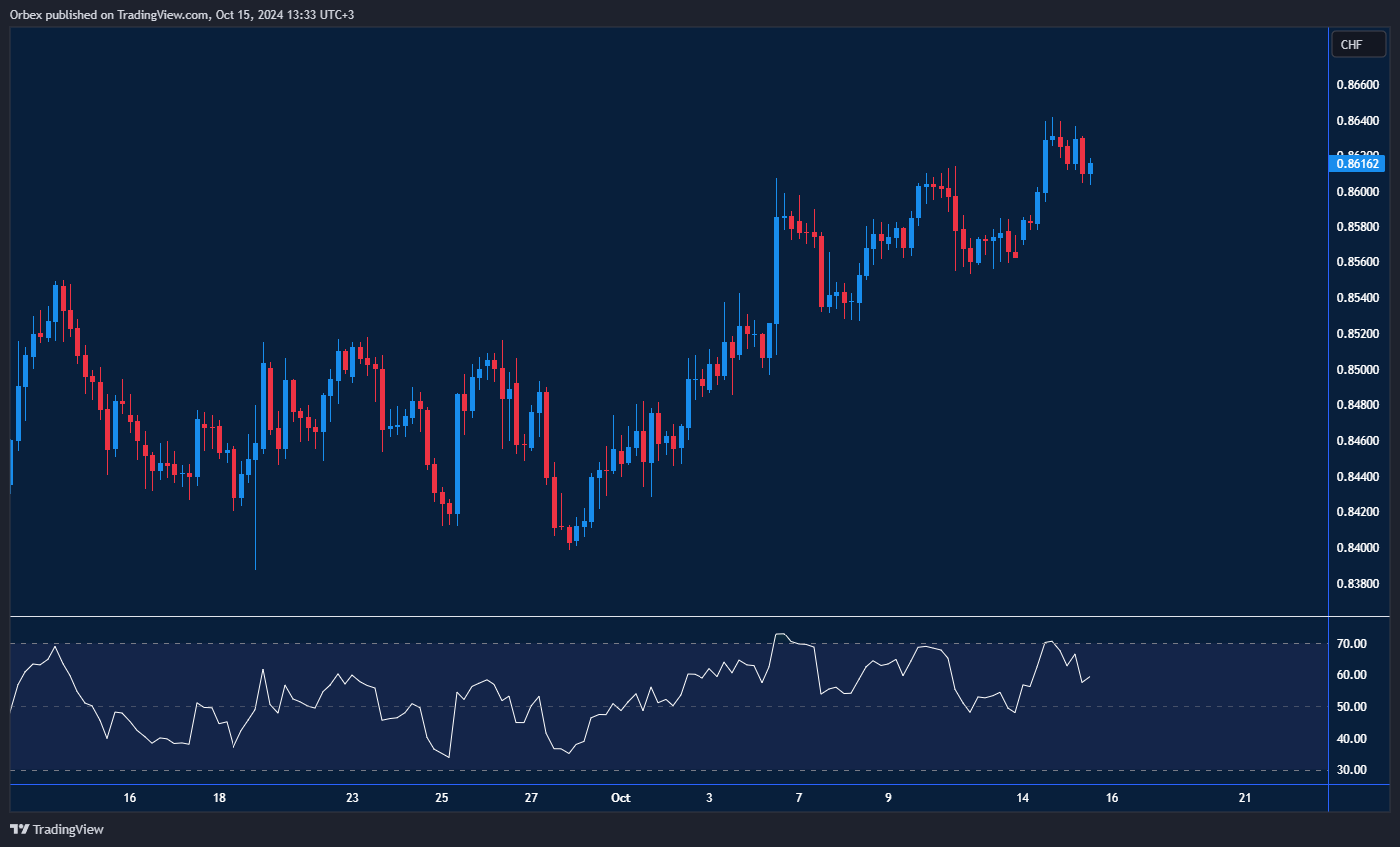Click the 0.83800 price axis label
This screenshot has height=847, width=1400.
tap(1357, 584)
